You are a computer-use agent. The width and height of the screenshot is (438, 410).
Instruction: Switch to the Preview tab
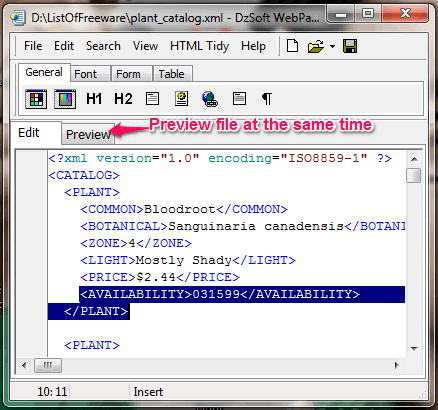[x=88, y=135]
